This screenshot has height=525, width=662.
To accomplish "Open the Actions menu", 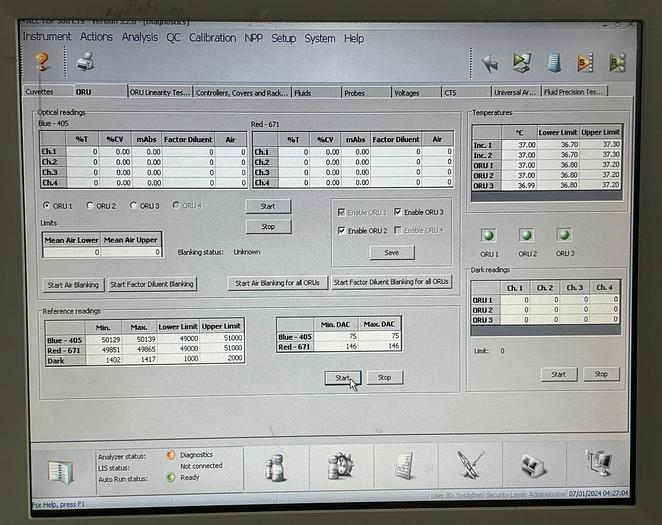I will (96, 37).
